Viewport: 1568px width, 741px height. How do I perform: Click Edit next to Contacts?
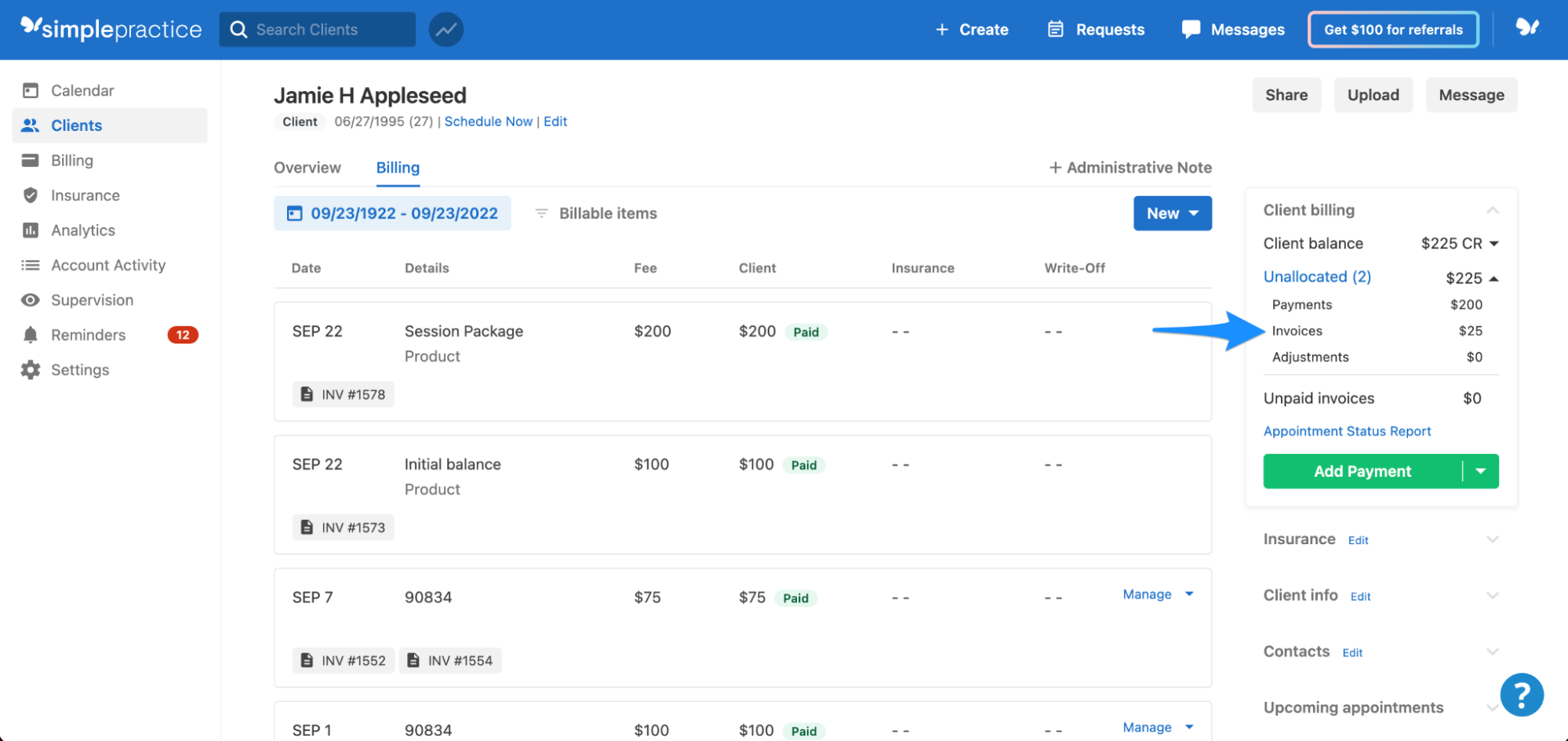click(1352, 652)
